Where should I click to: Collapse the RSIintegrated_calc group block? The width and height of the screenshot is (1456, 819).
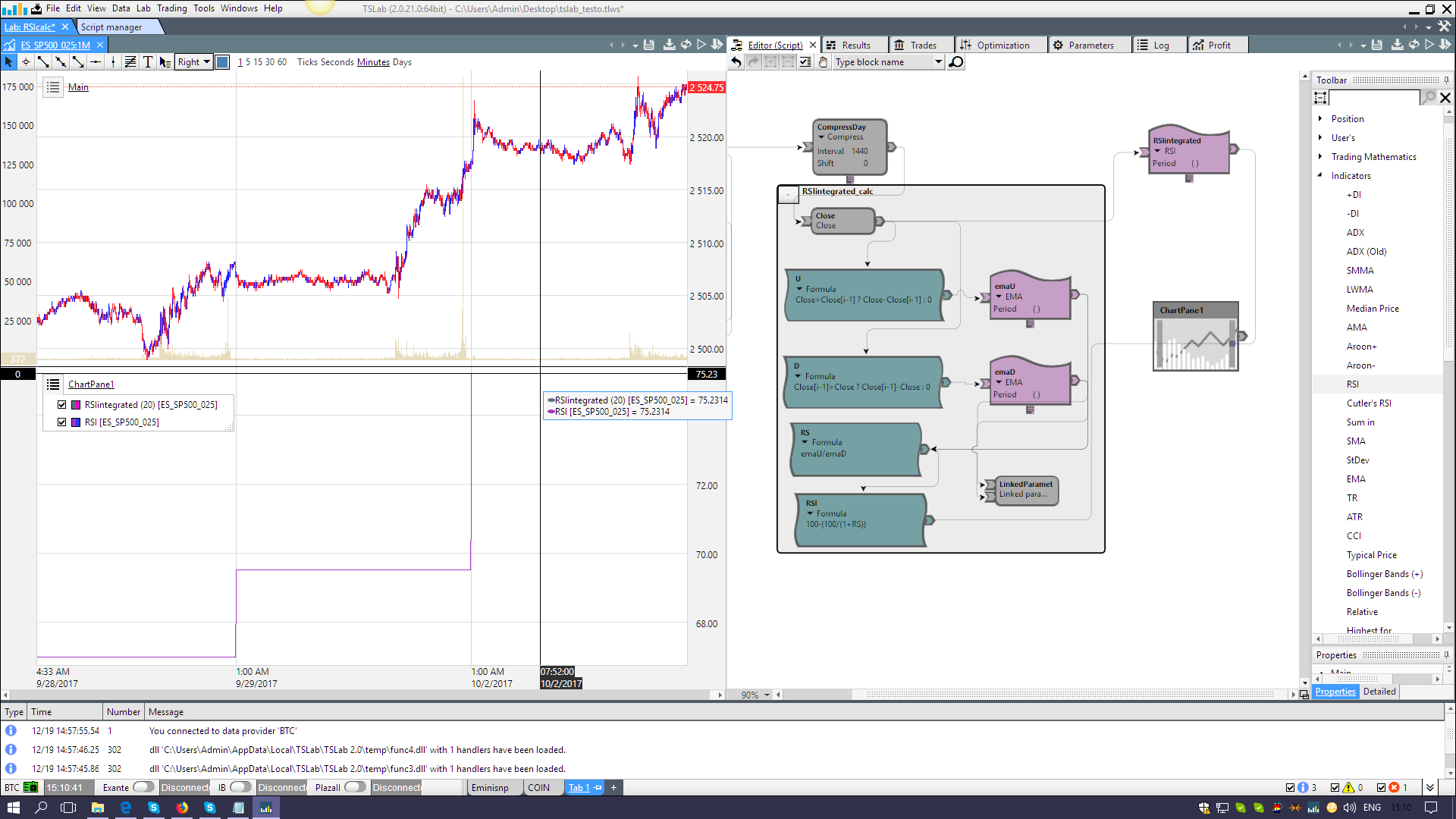[x=788, y=194]
